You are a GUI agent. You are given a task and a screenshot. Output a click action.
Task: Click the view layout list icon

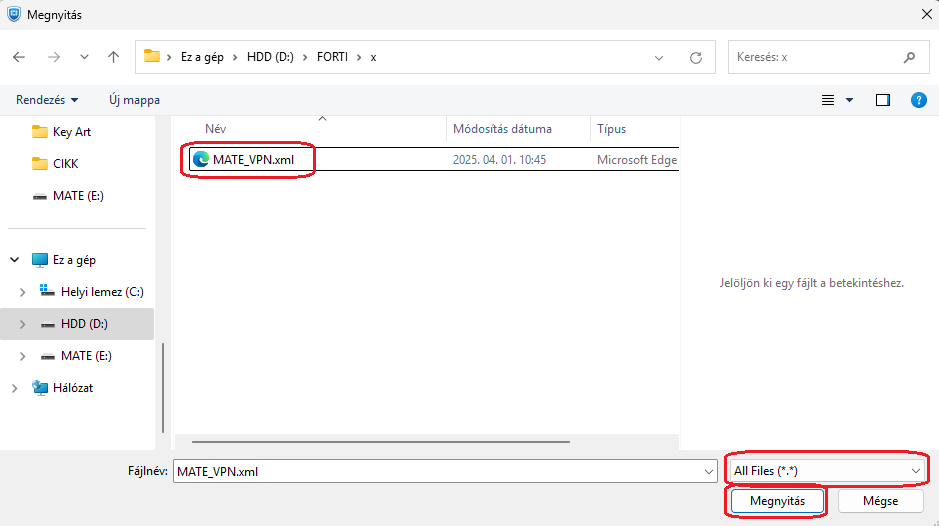click(x=828, y=100)
